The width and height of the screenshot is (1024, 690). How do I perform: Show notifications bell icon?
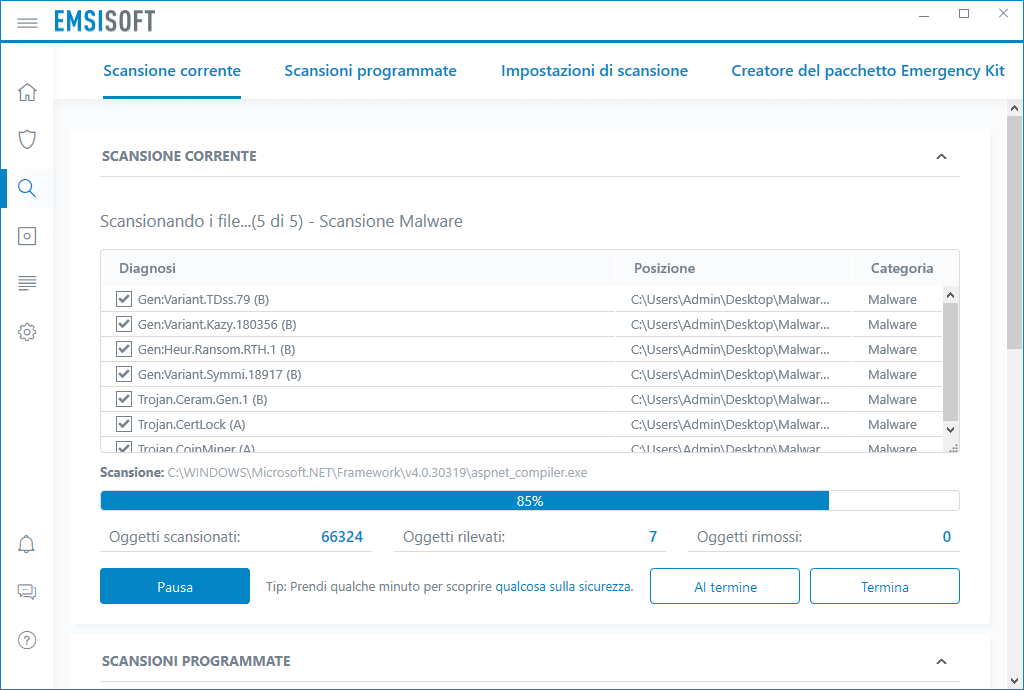point(27,544)
